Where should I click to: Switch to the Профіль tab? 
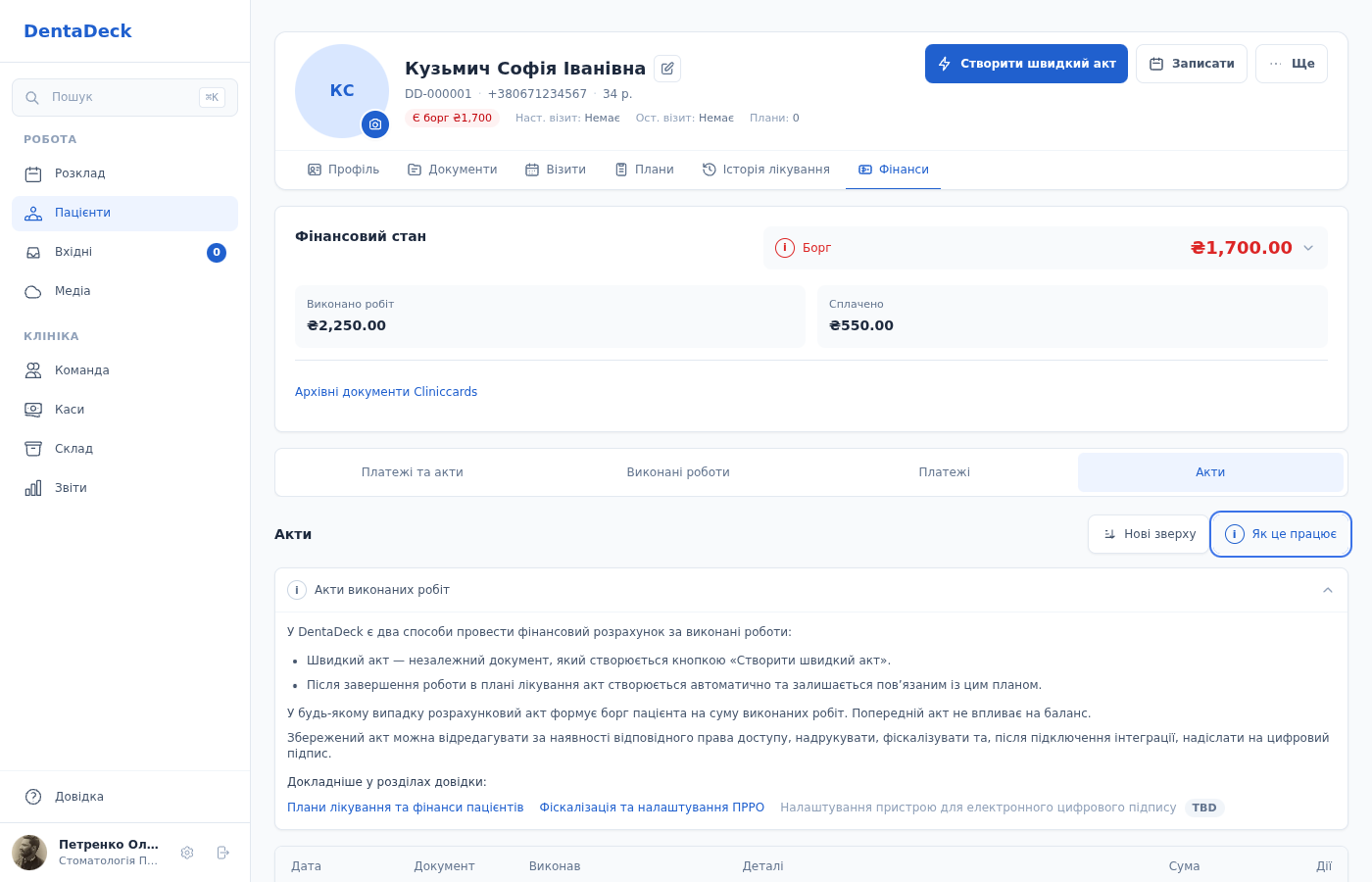click(x=343, y=170)
